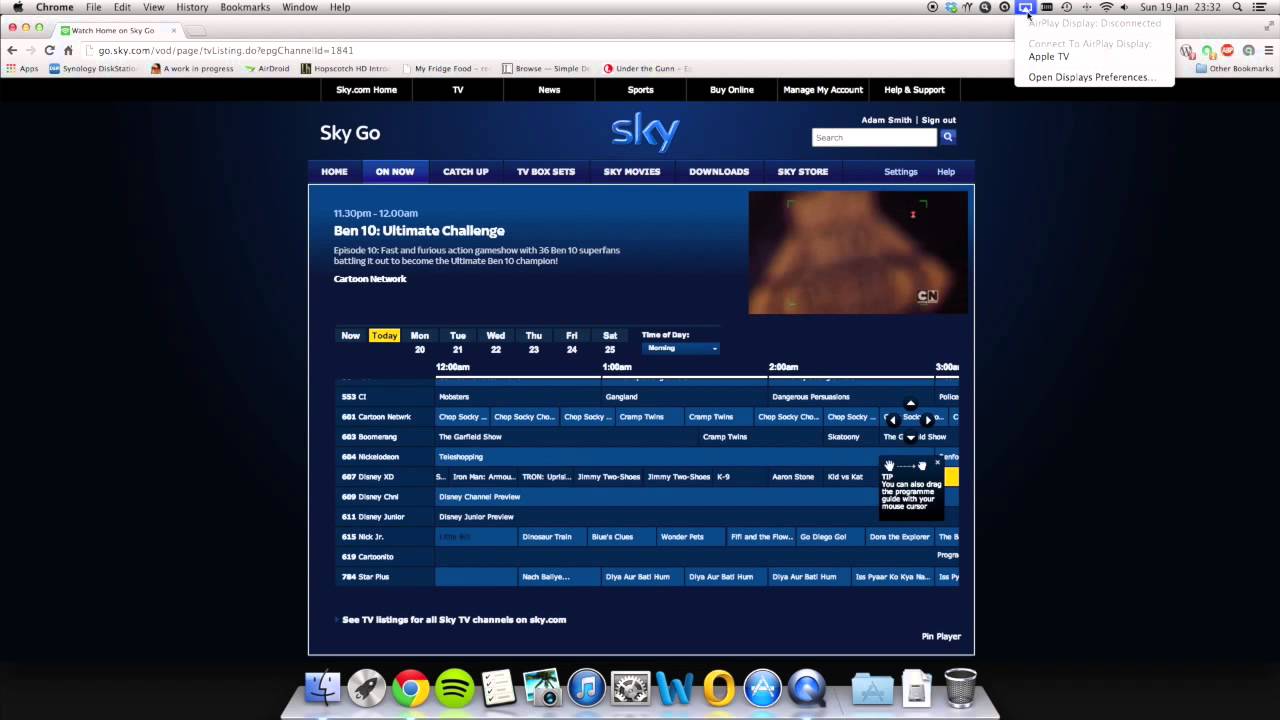
Task: Open Launchpad from the Dock
Action: pyautogui.click(x=366, y=688)
